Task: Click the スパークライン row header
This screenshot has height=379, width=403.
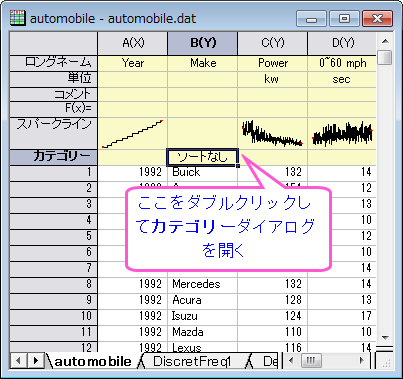Action: coord(54,133)
